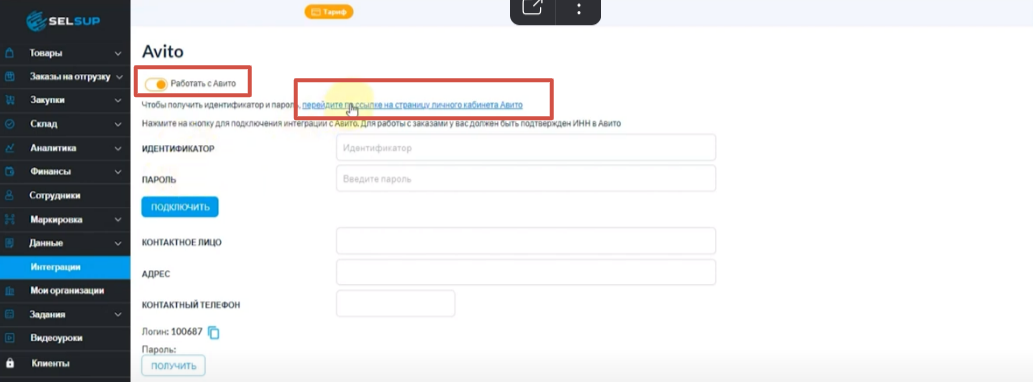Click the Задания icon

[9, 314]
